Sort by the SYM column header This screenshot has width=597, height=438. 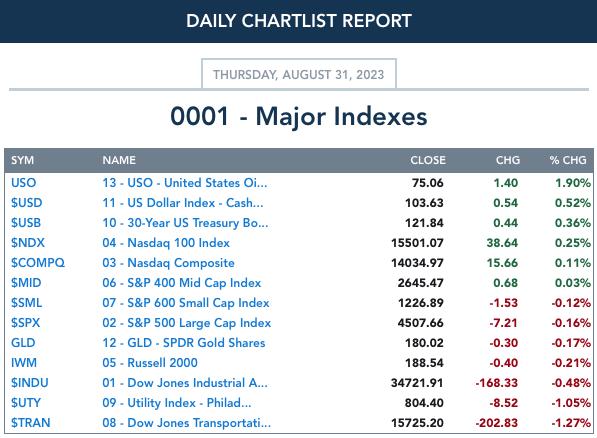point(22,160)
